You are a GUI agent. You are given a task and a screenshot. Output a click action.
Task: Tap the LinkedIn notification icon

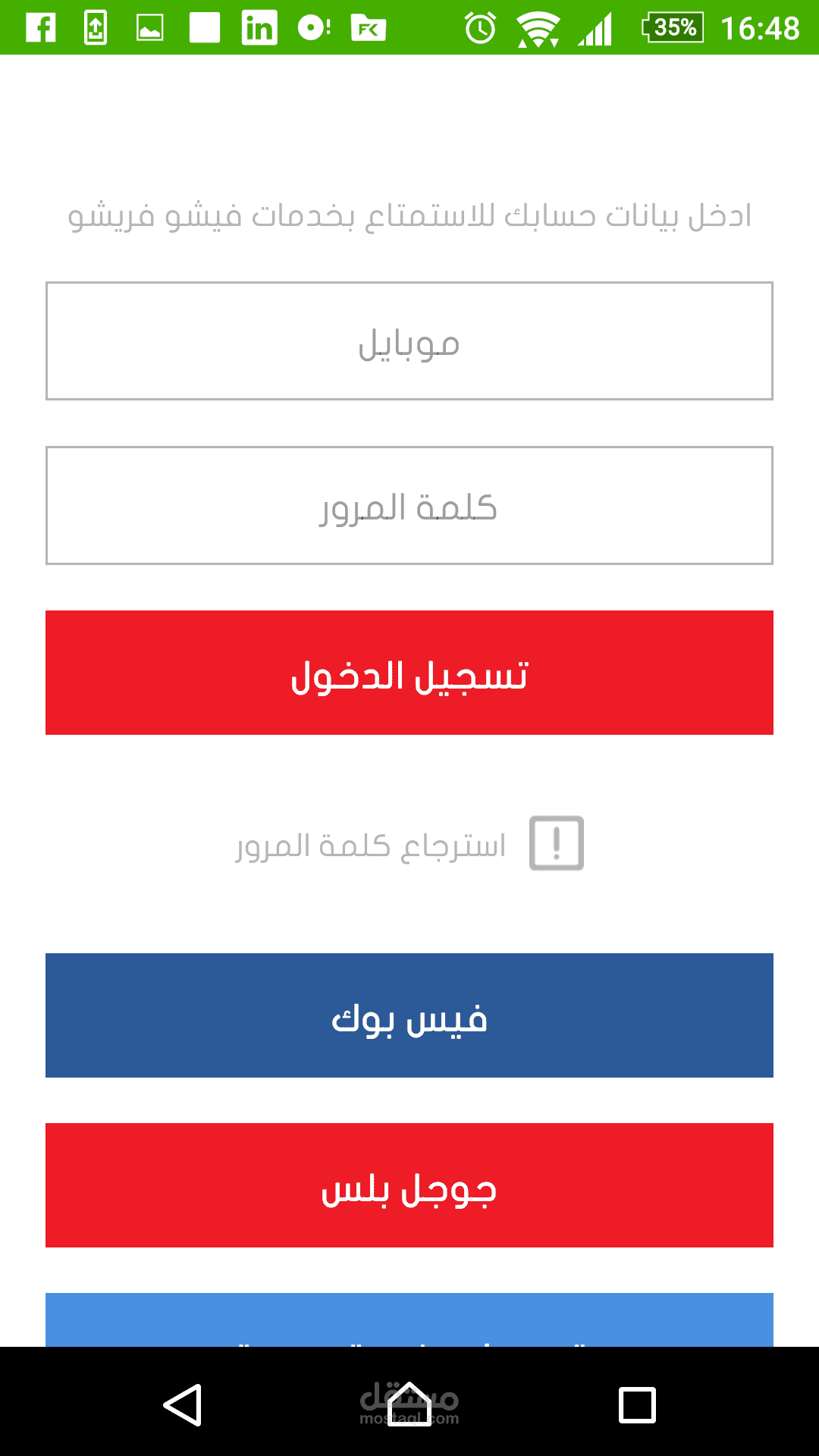coord(259,28)
